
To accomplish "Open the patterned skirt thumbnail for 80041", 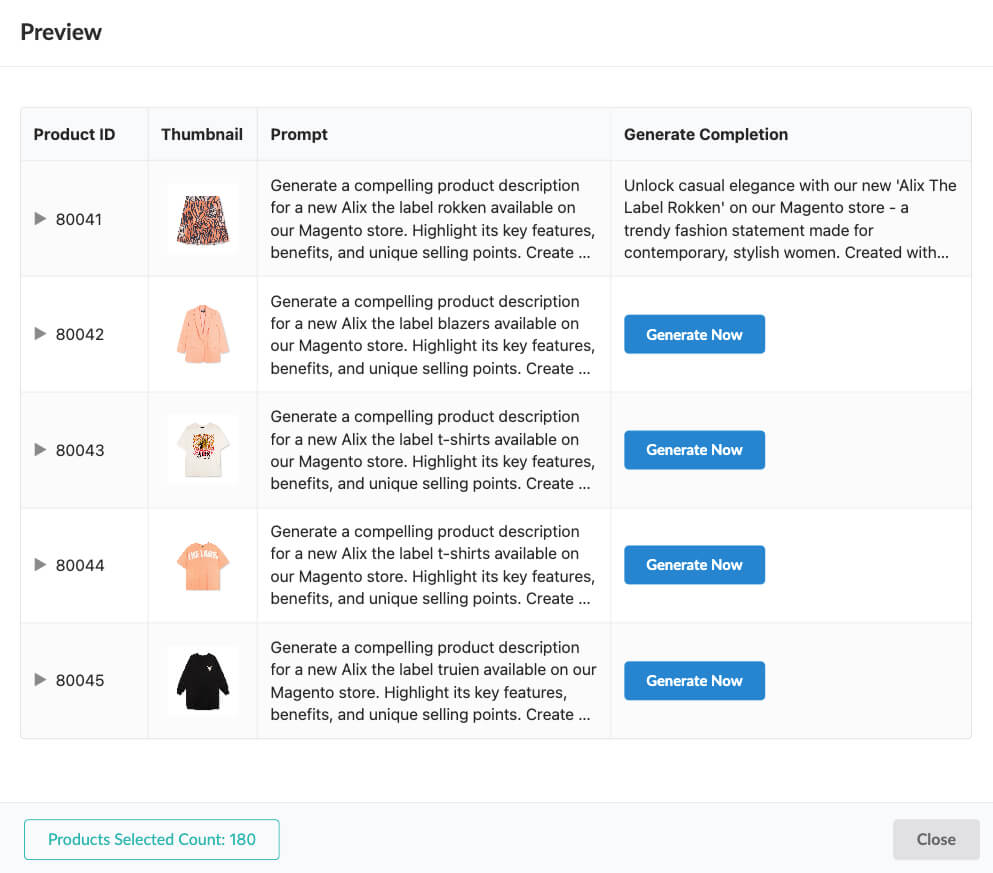I will (x=202, y=219).
